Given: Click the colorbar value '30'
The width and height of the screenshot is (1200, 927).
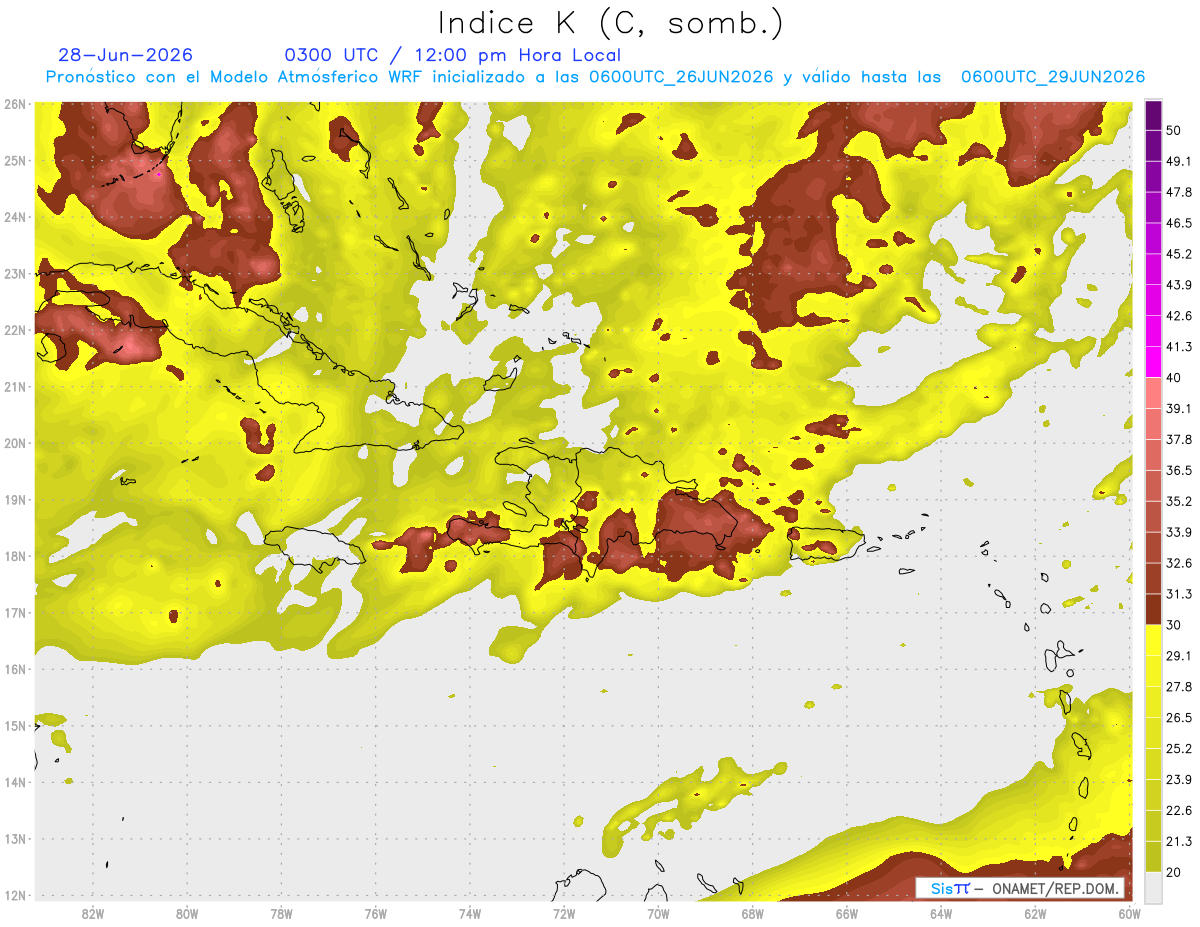Looking at the screenshot, I should (x=1174, y=625).
